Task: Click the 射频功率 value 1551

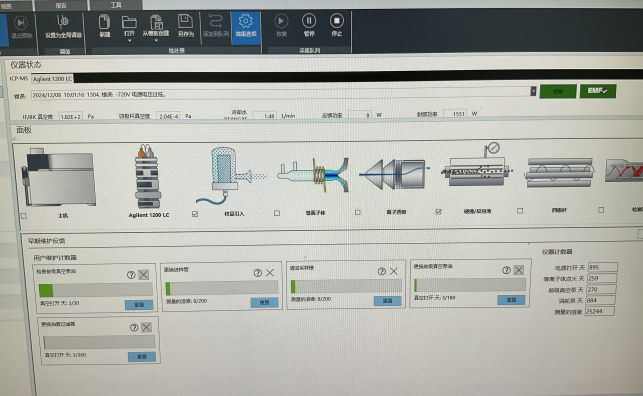Action: [455, 114]
